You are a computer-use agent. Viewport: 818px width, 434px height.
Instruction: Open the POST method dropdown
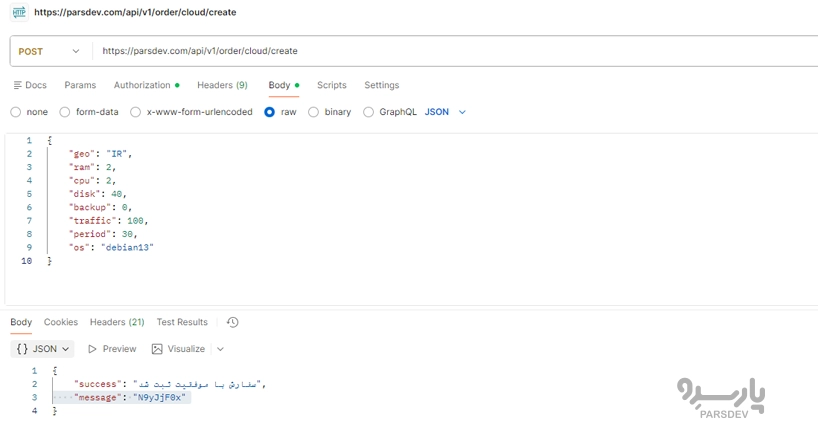click(x=50, y=51)
